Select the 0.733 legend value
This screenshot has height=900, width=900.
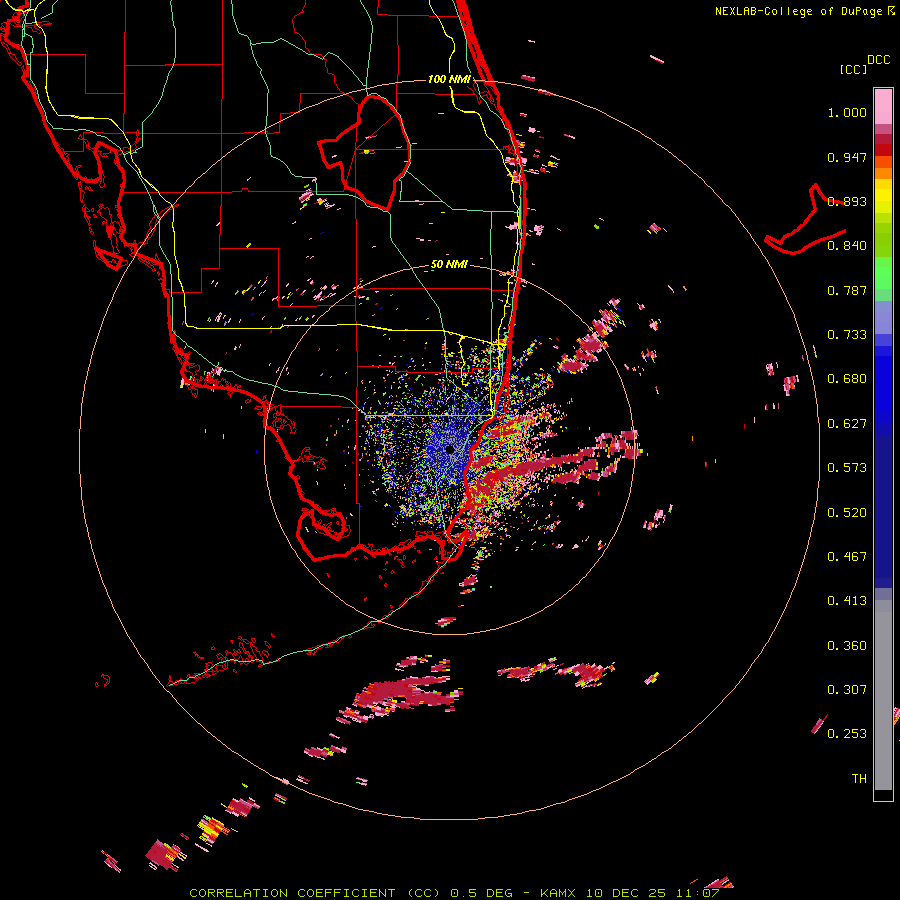point(847,335)
